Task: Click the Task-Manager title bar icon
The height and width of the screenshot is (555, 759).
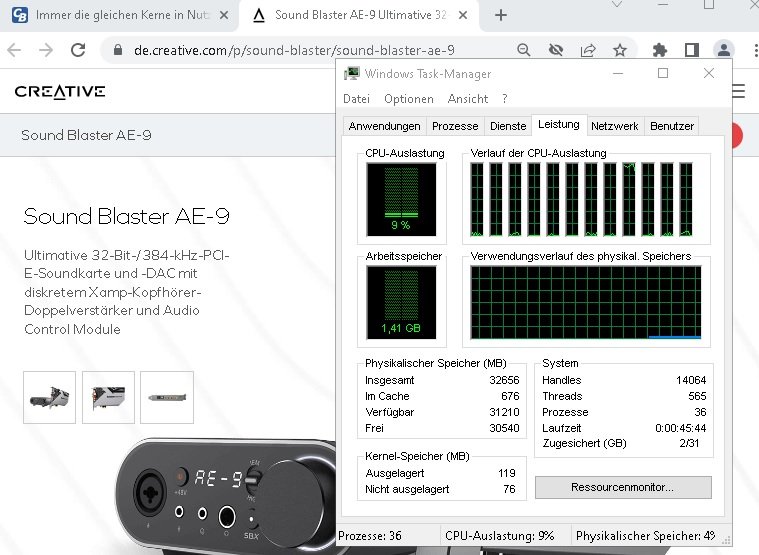Action: coord(352,74)
